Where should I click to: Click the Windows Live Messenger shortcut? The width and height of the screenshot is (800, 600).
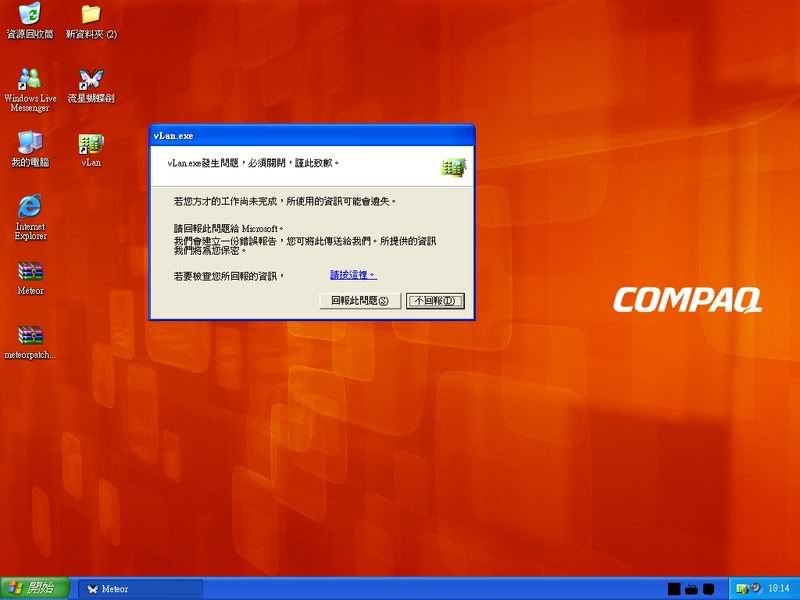(31, 79)
